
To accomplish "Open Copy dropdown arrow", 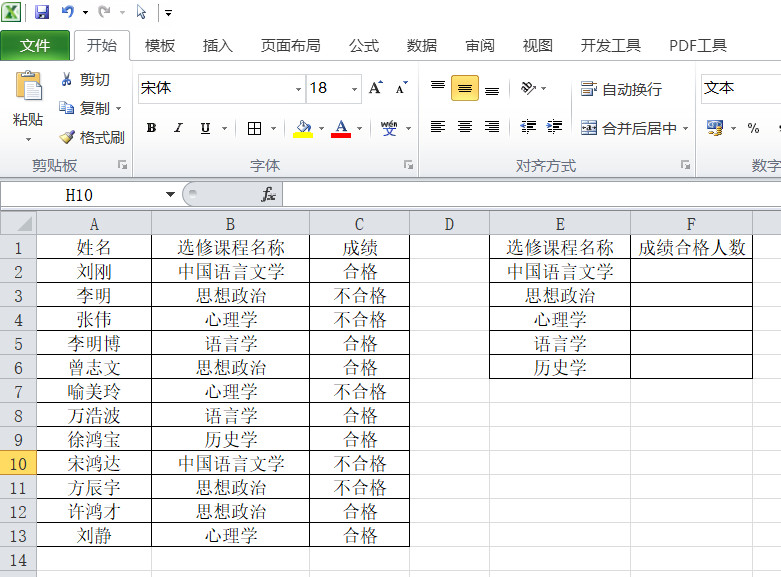I will [x=119, y=108].
